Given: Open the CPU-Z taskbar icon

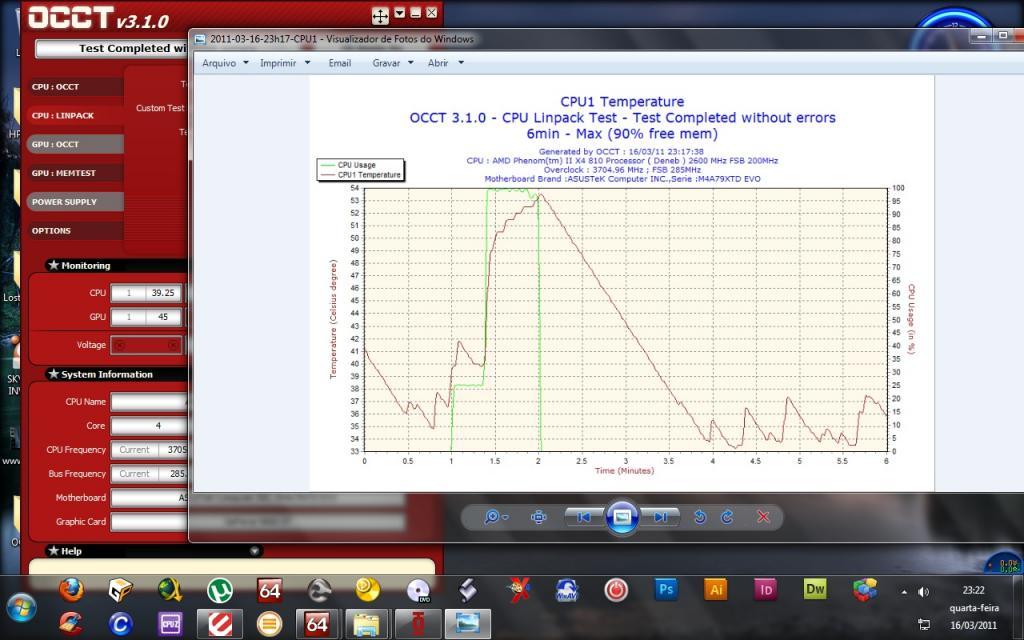Looking at the screenshot, I should point(170,624).
